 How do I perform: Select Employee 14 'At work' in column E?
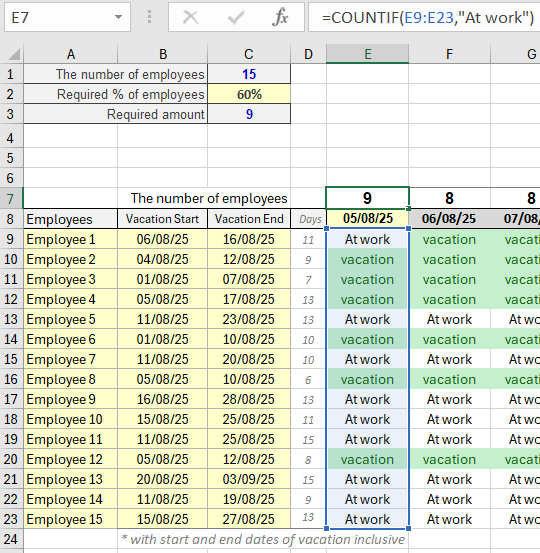coord(368,499)
